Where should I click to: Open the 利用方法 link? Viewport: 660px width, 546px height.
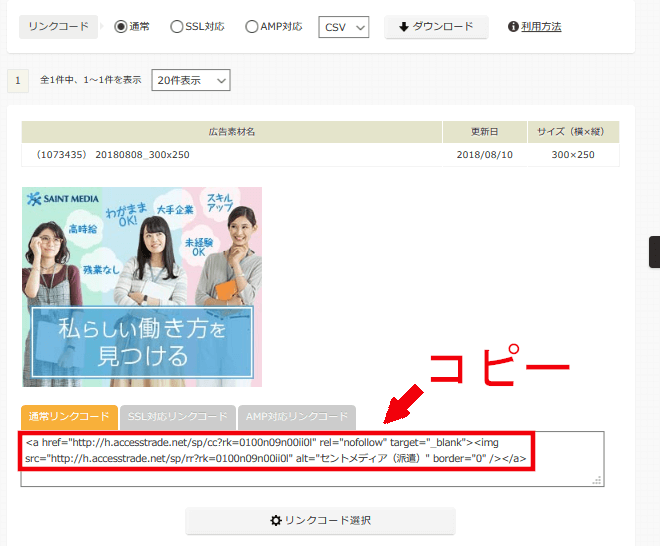541,27
